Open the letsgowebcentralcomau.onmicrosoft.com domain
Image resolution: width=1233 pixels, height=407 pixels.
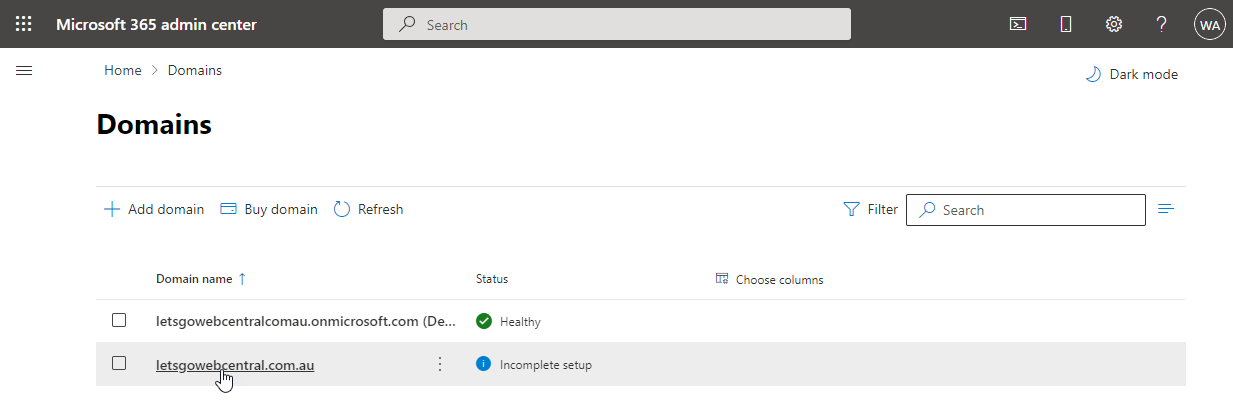307,321
